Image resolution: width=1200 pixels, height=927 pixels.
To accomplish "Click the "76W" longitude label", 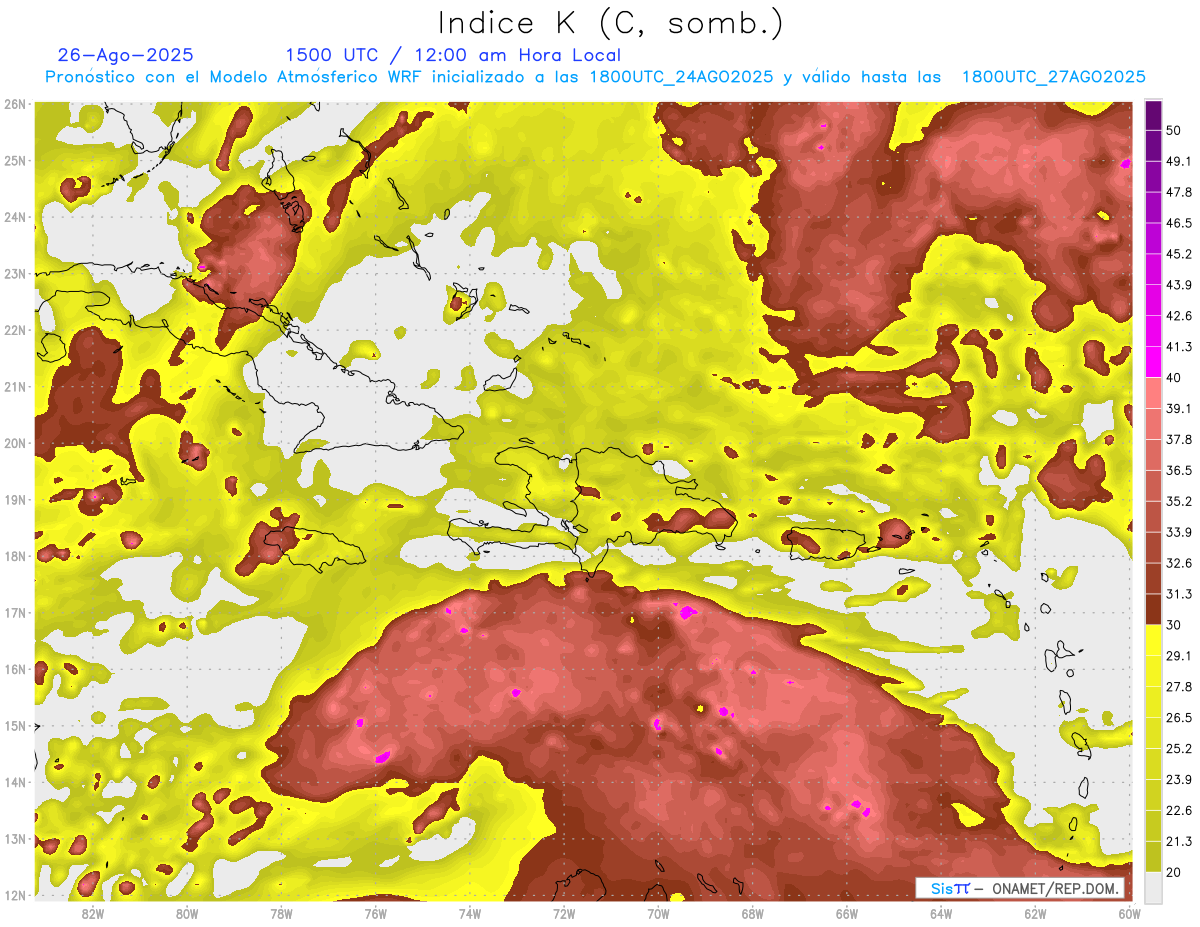I will pyautogui.click(x=375, y=914).
